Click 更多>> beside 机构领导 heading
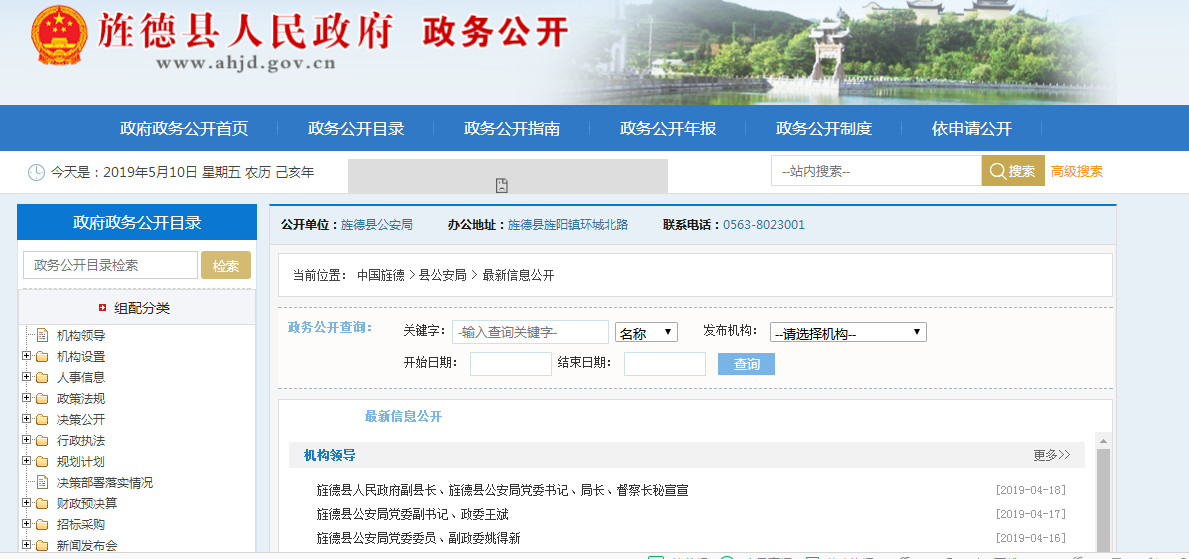 click(1051, 456)
